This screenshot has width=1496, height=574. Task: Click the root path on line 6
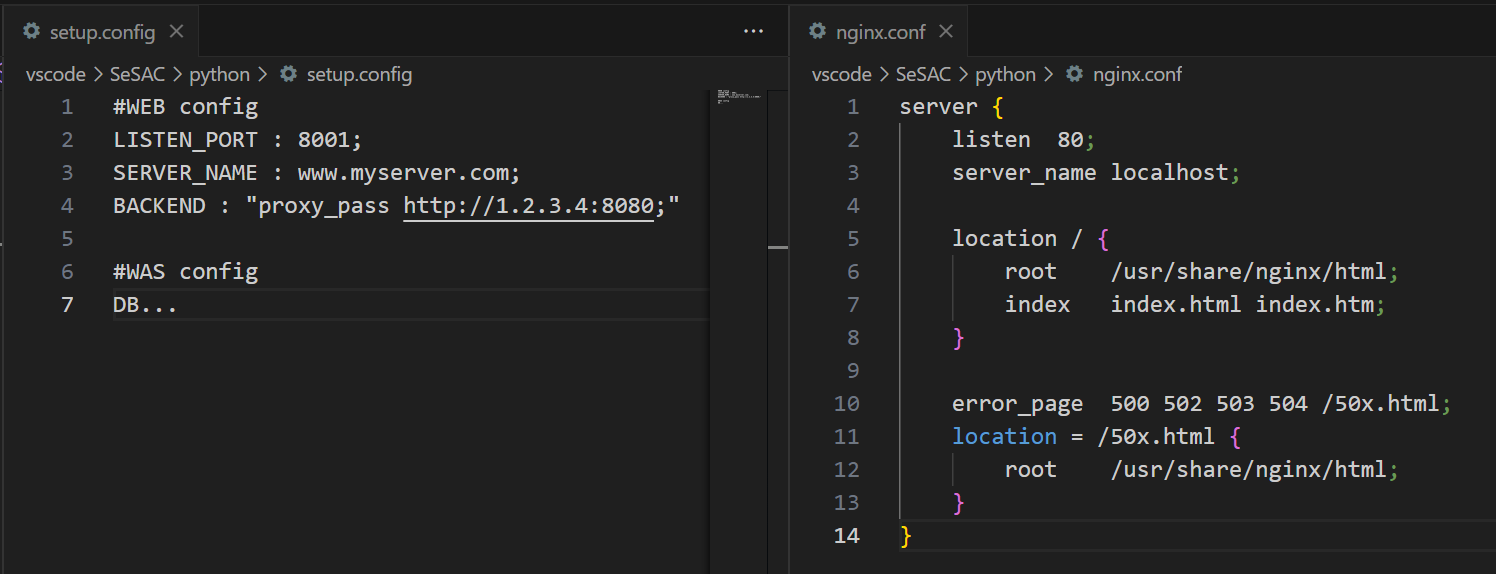[1254, 272]
